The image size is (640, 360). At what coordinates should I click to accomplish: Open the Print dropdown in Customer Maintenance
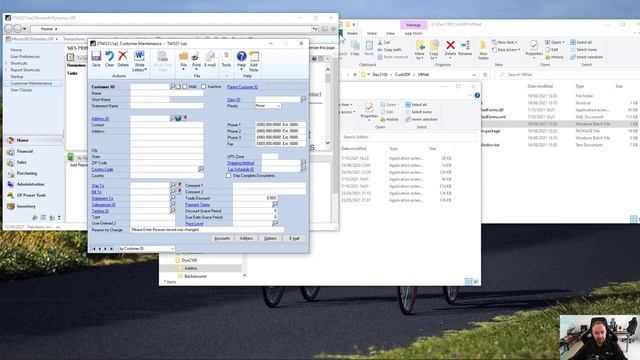(x=196, y=61)
